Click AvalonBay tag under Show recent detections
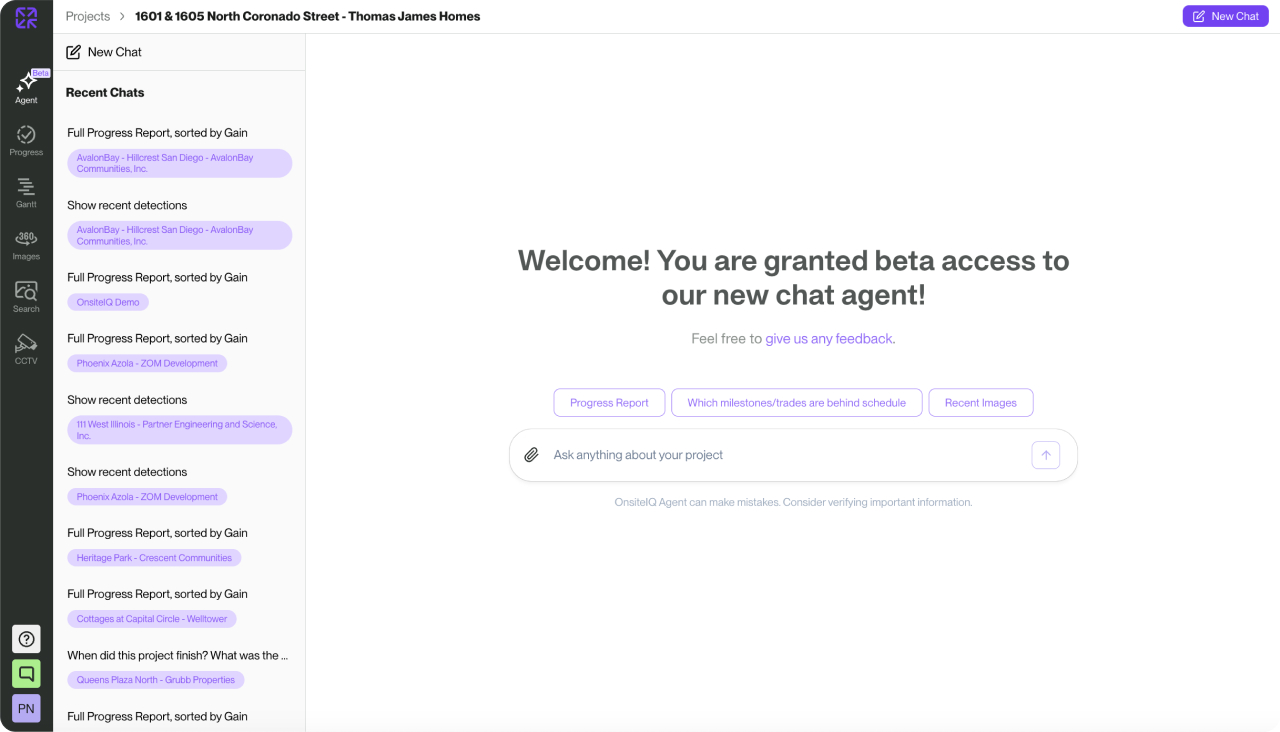 tap(180, 236)
